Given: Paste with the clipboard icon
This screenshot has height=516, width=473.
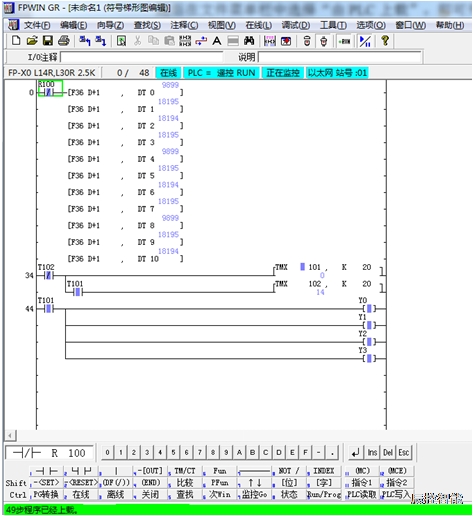Looking at the screenshot, I should (x=169, y=41).
